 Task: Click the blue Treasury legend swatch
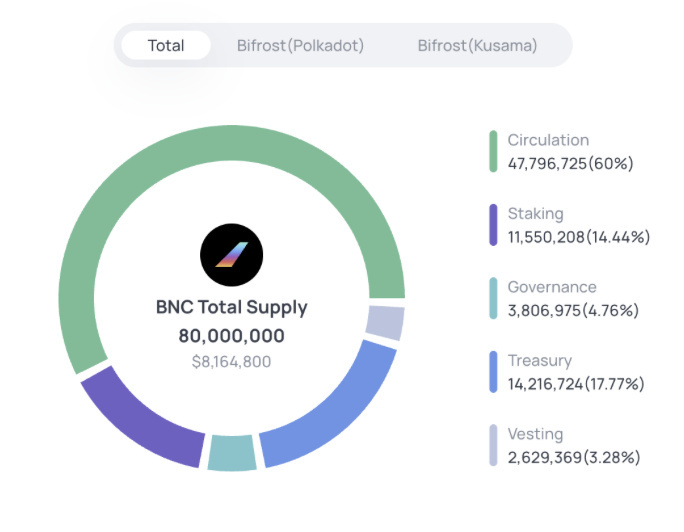[493, 372]
